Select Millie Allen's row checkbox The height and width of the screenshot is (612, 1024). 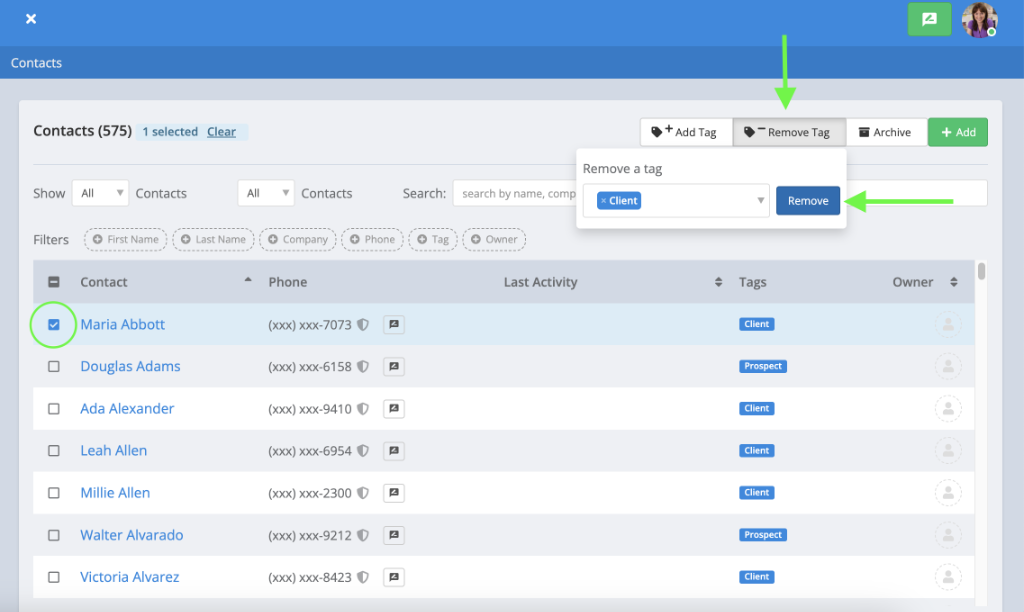[54, 493]
